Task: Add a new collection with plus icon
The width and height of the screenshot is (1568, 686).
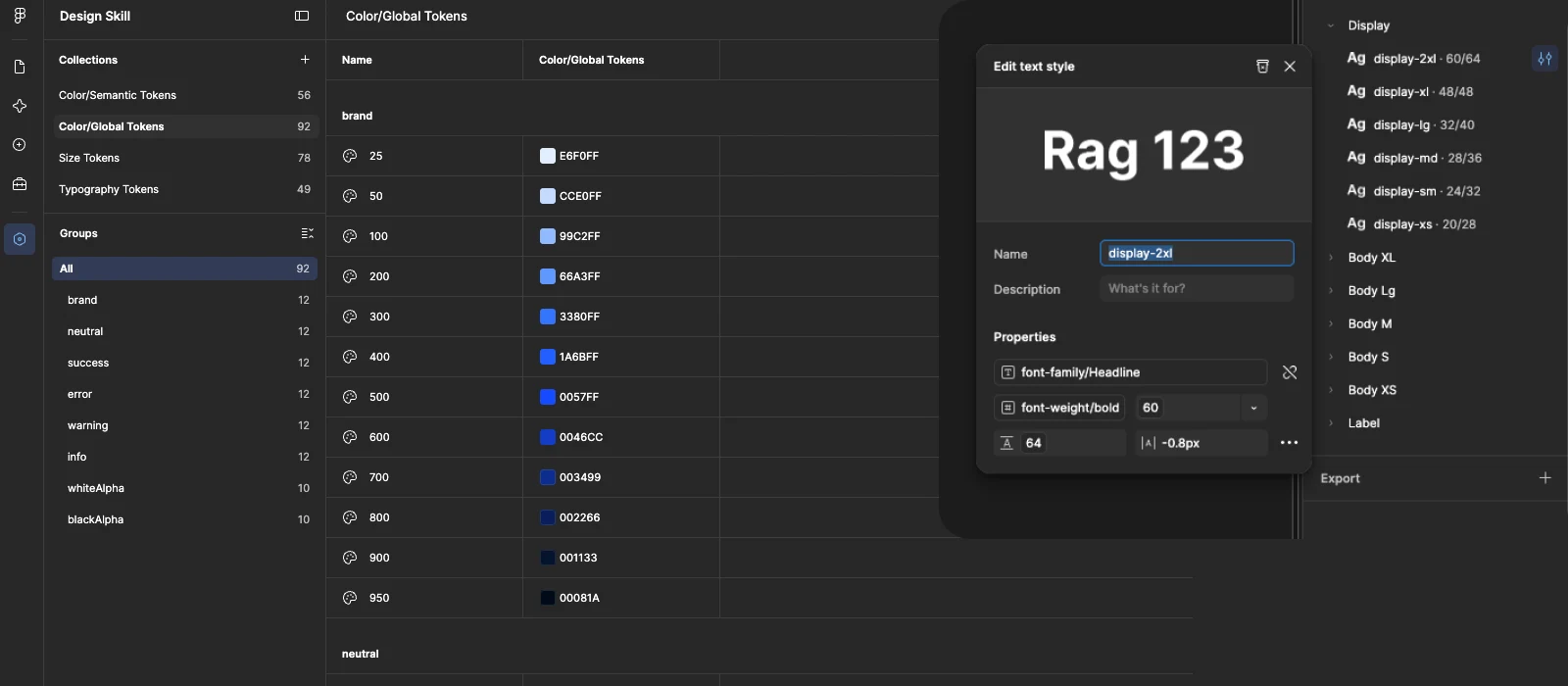Action: (305, 60)
